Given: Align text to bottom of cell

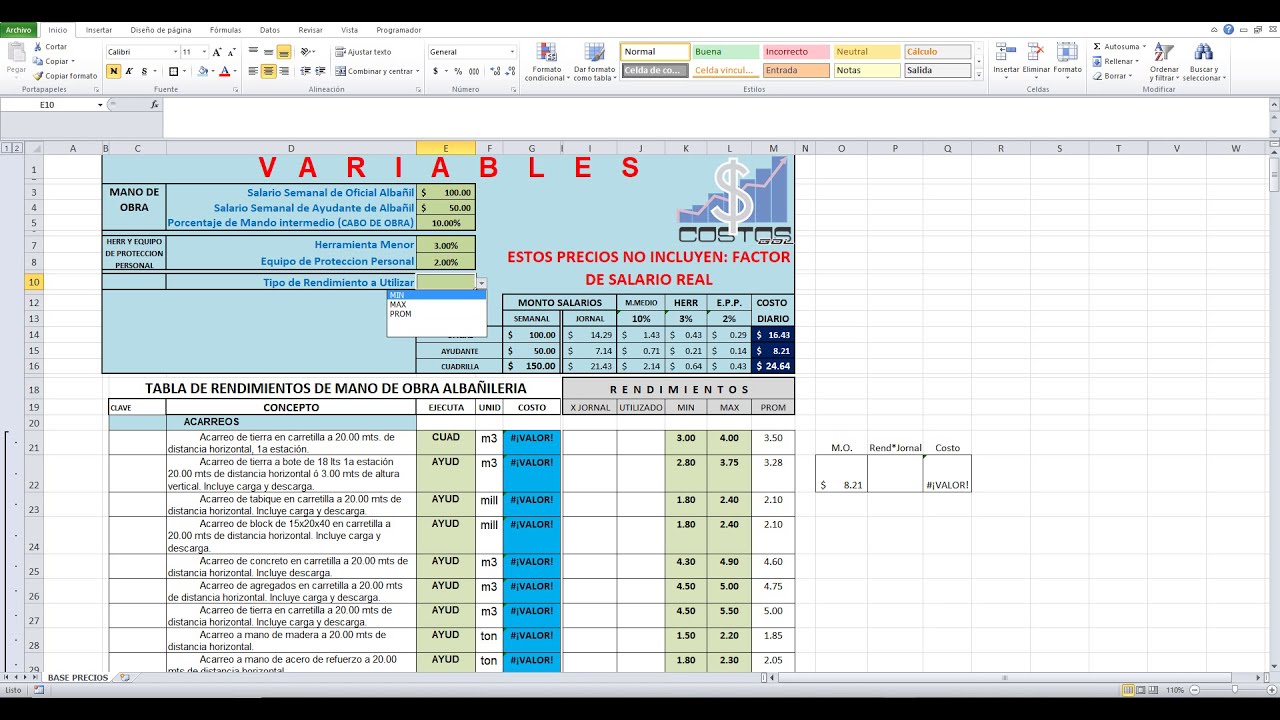Looking at the screenshot, I should 284,51.
